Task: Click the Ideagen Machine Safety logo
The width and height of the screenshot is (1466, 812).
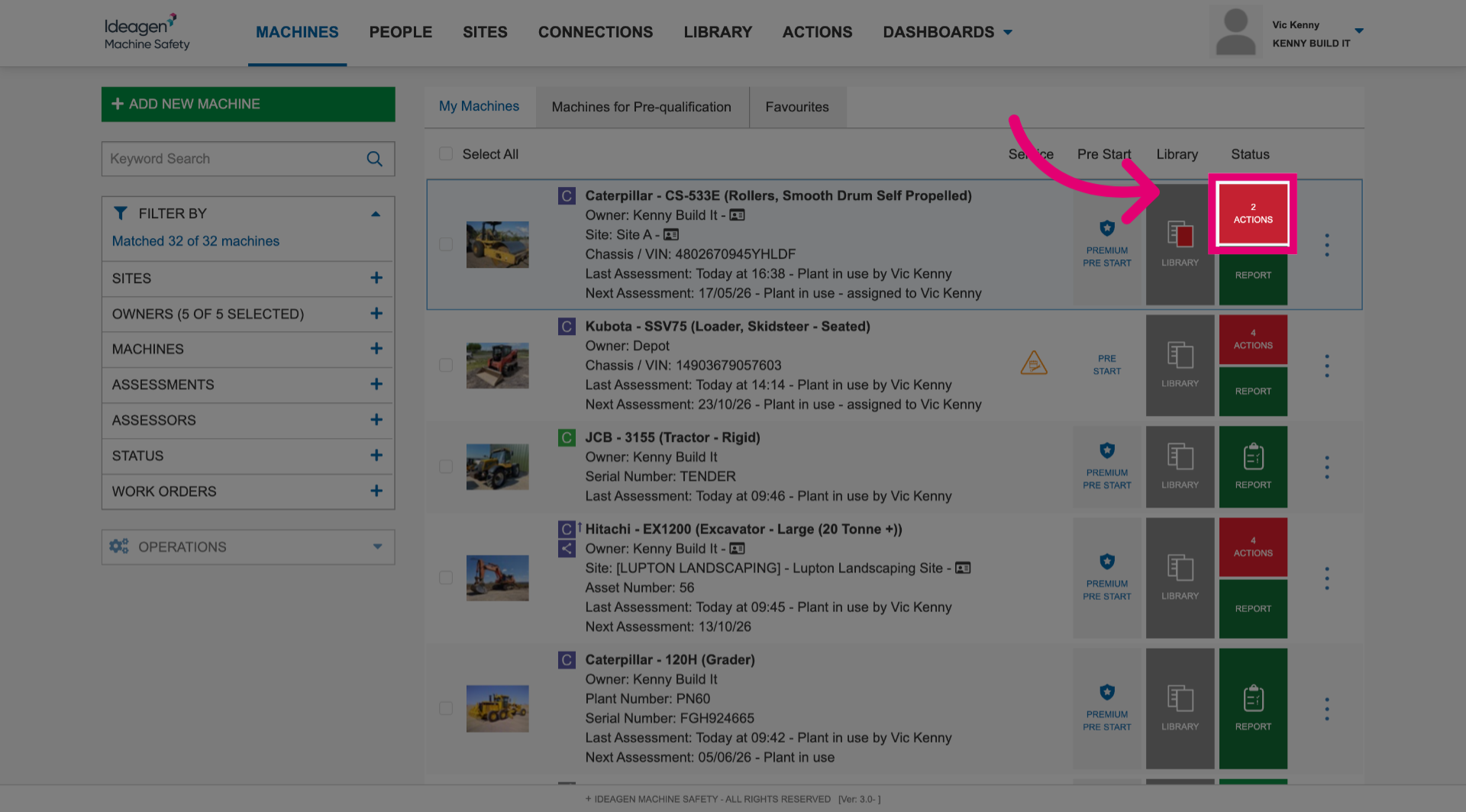Action: (147, 32)
